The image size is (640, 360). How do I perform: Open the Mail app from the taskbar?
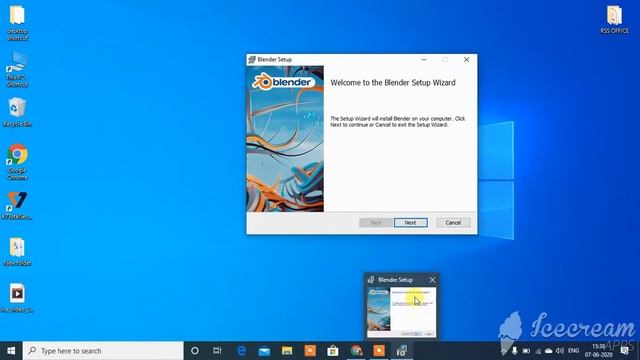click(x=264, y=351)
